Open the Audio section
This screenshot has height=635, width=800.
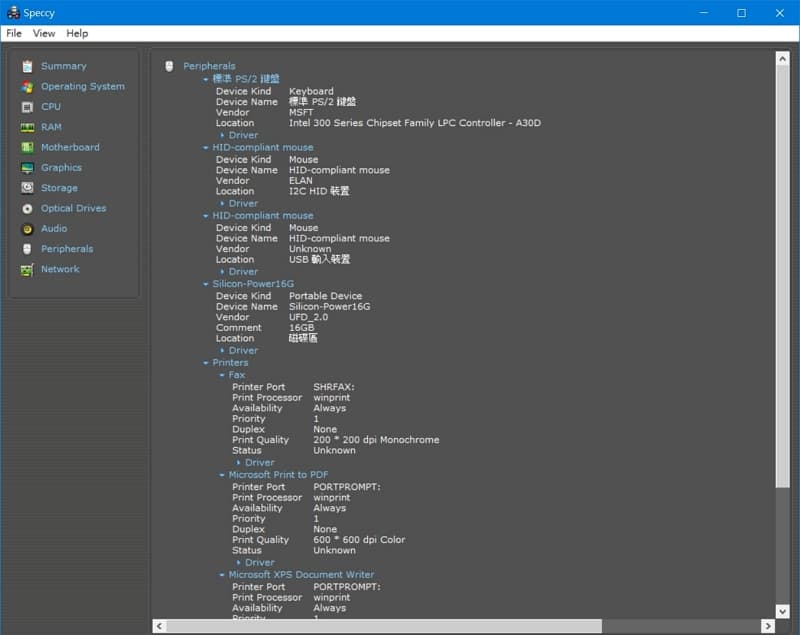[54, 229]
